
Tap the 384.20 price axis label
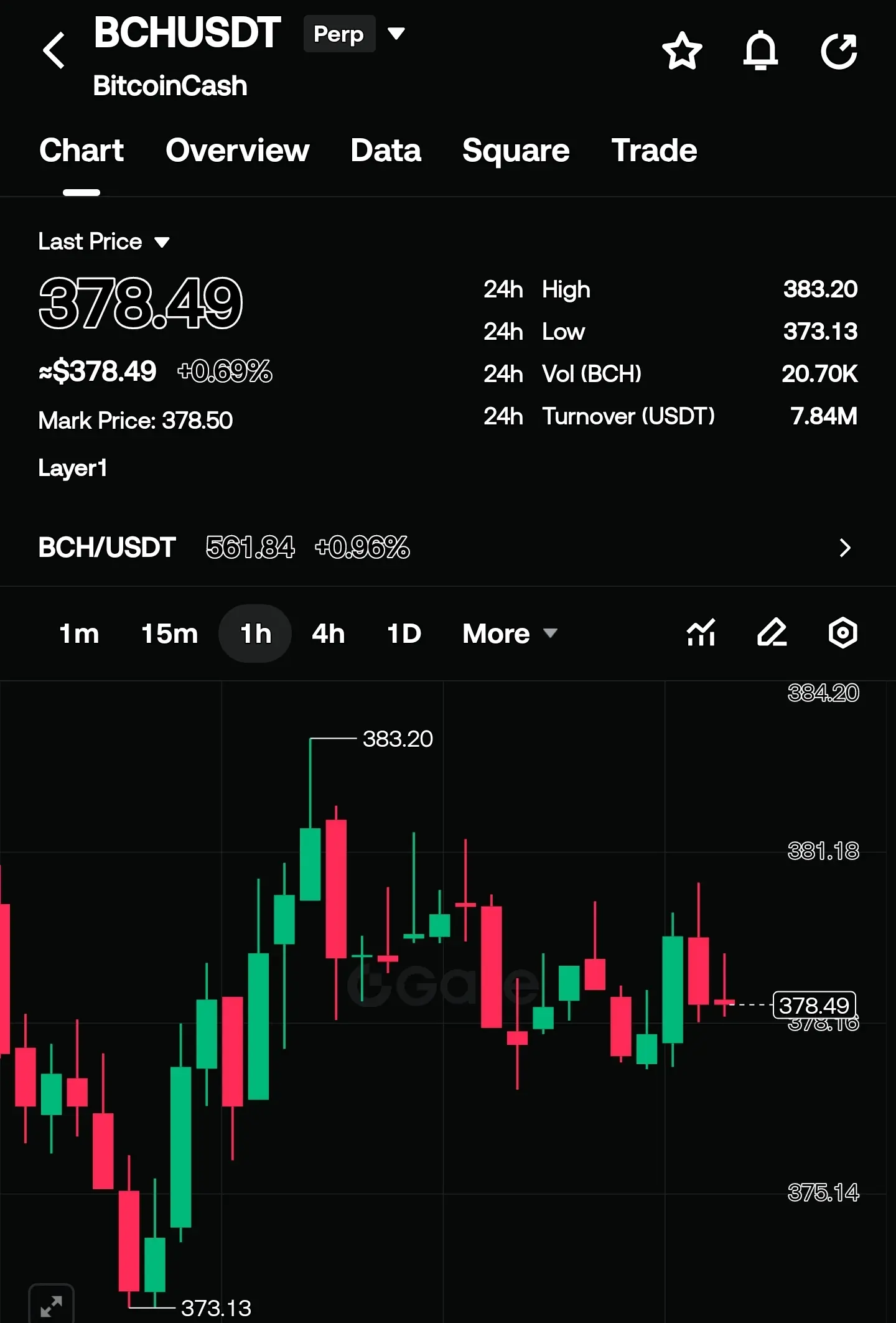click(823, 693)
